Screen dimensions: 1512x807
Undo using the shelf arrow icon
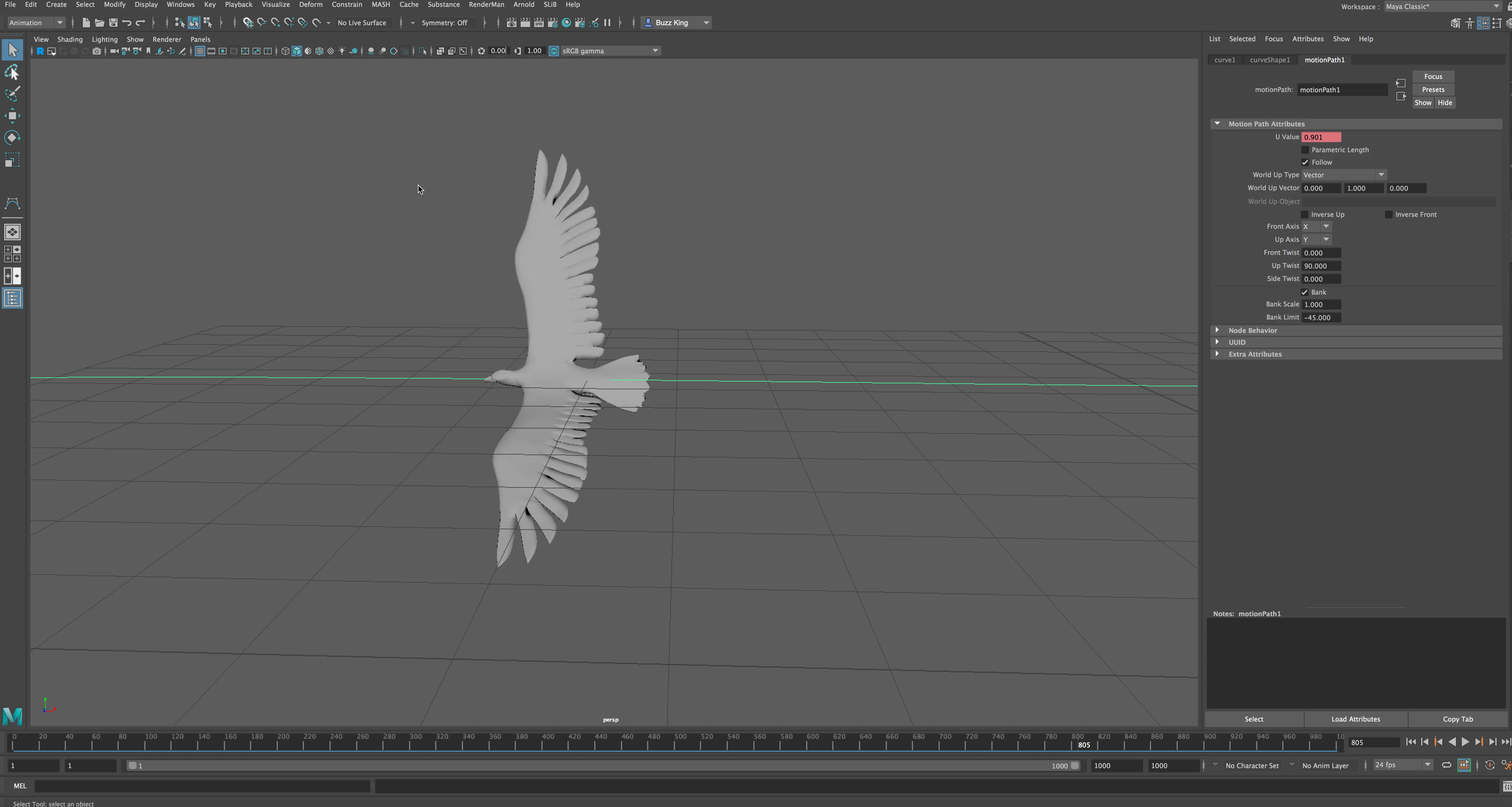tap(127, 23)
